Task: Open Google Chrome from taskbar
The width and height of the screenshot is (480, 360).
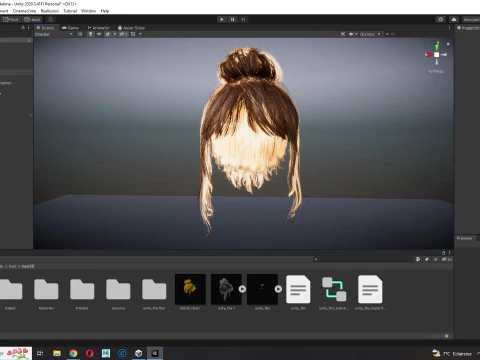Action: (x=73, y=353)
